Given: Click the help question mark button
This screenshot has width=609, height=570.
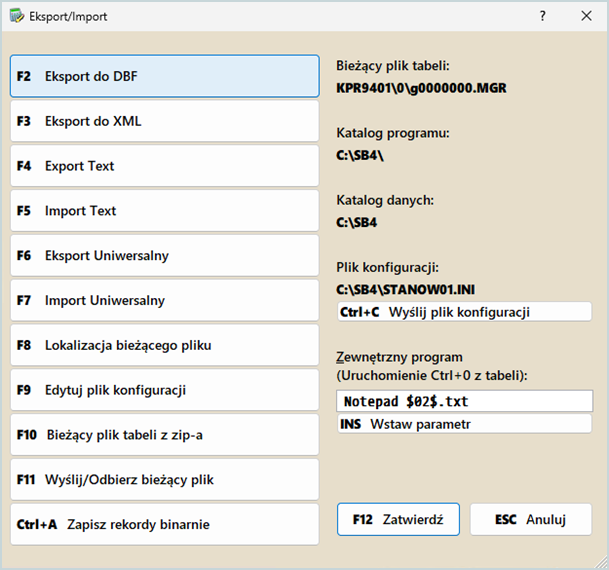Looking at the screenshot, I should coord(542,16).
